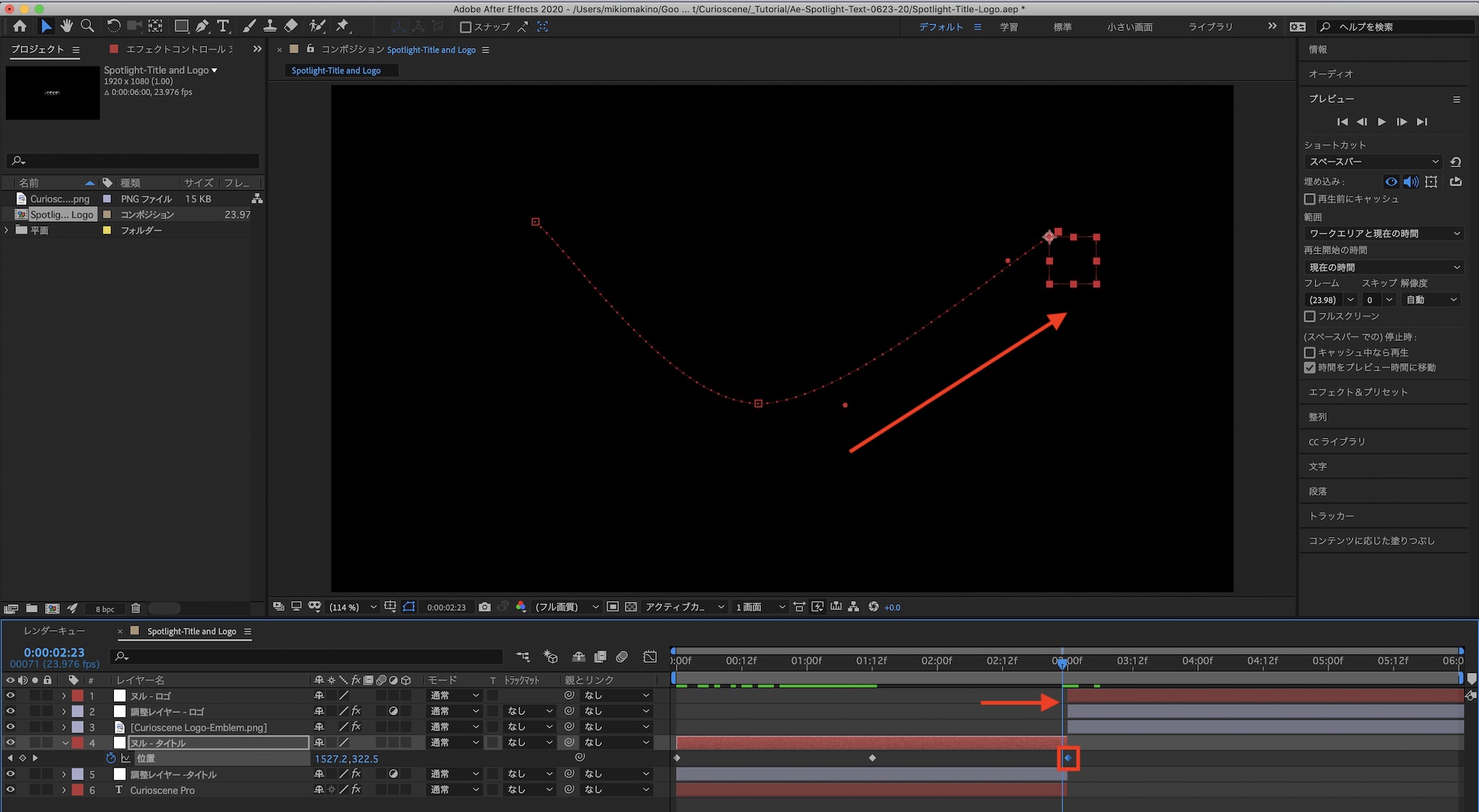The width and height of the screenshot is (1479, 812).
Task: Click the trash icon in Project panel
Action: click(x=136, y=609)
